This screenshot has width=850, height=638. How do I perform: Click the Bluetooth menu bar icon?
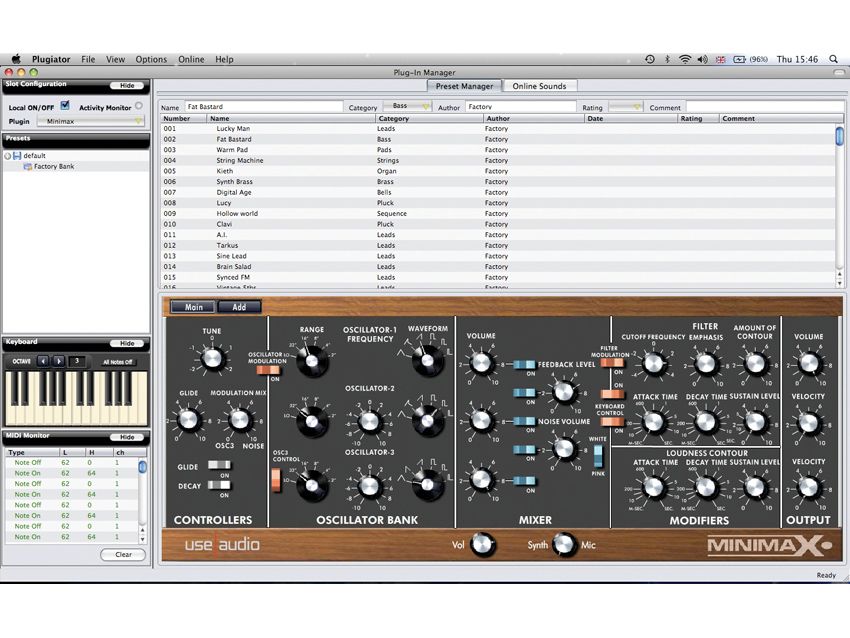tap(667, 59)
